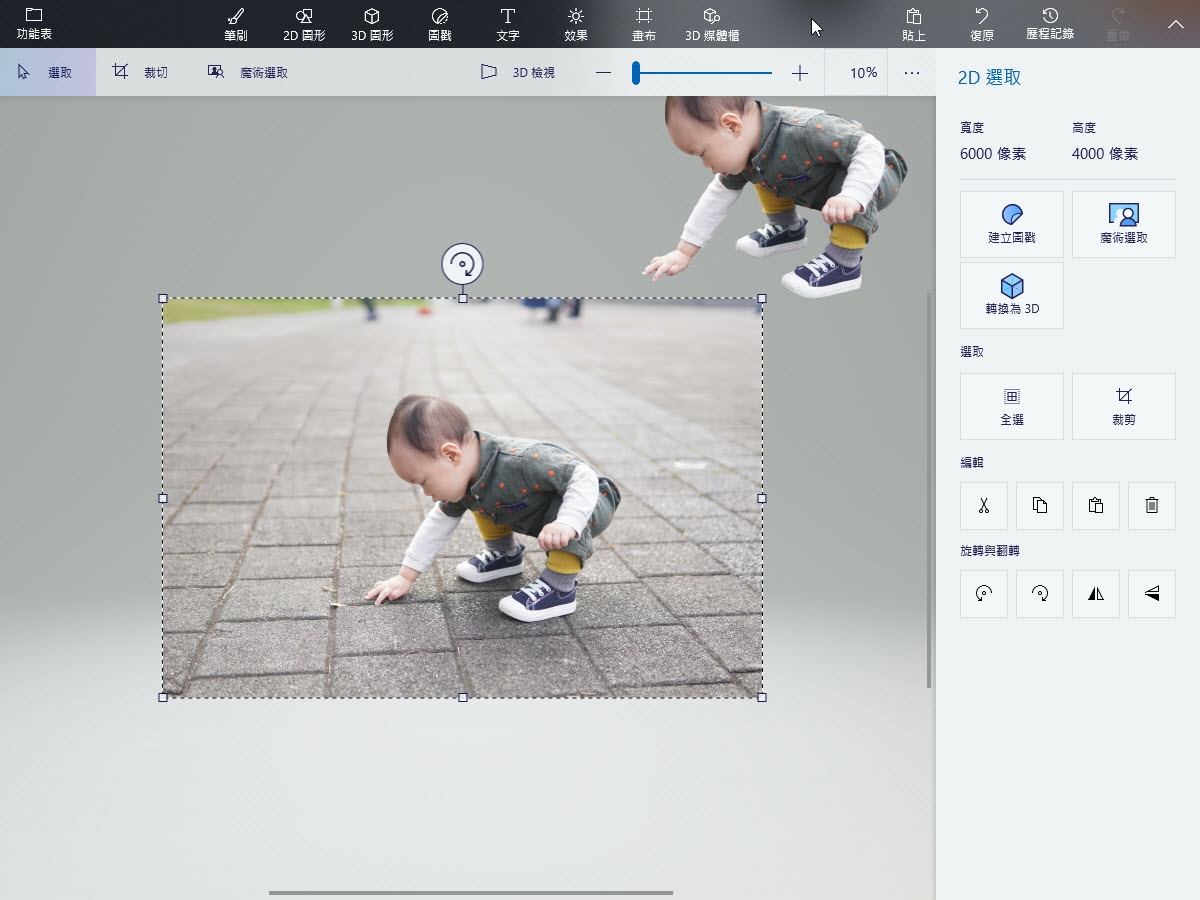Click the cut scissors icon under 編輯
1200x900 pixels.
pos(984,506)
